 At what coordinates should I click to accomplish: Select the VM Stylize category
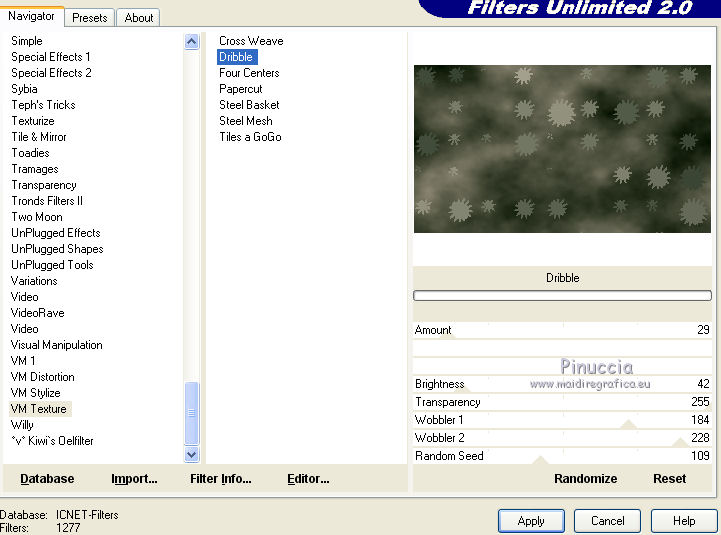pos(35,393)
